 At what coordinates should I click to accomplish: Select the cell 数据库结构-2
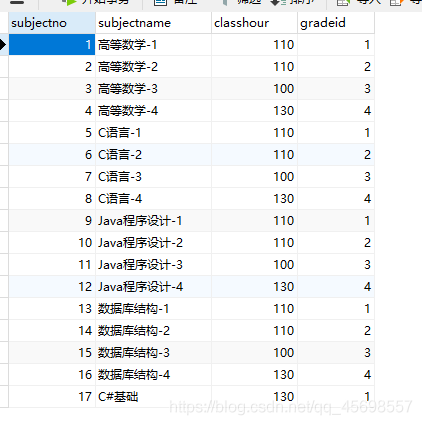[153, 331]
